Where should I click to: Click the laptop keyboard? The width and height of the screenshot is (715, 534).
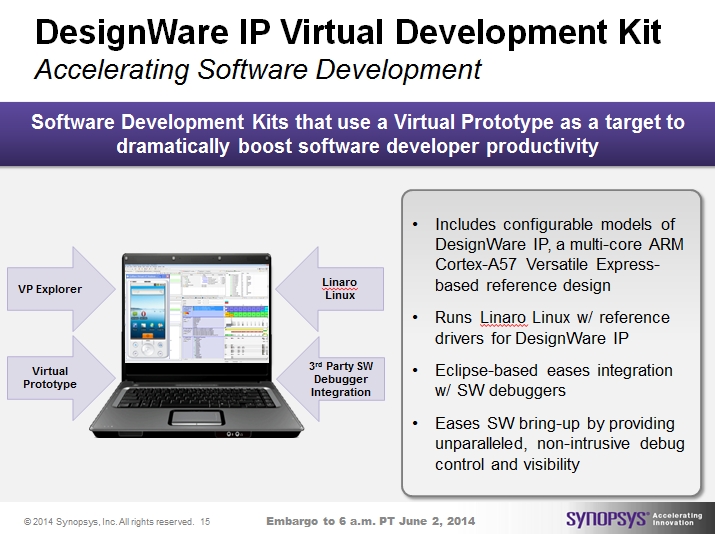(197, 397)
